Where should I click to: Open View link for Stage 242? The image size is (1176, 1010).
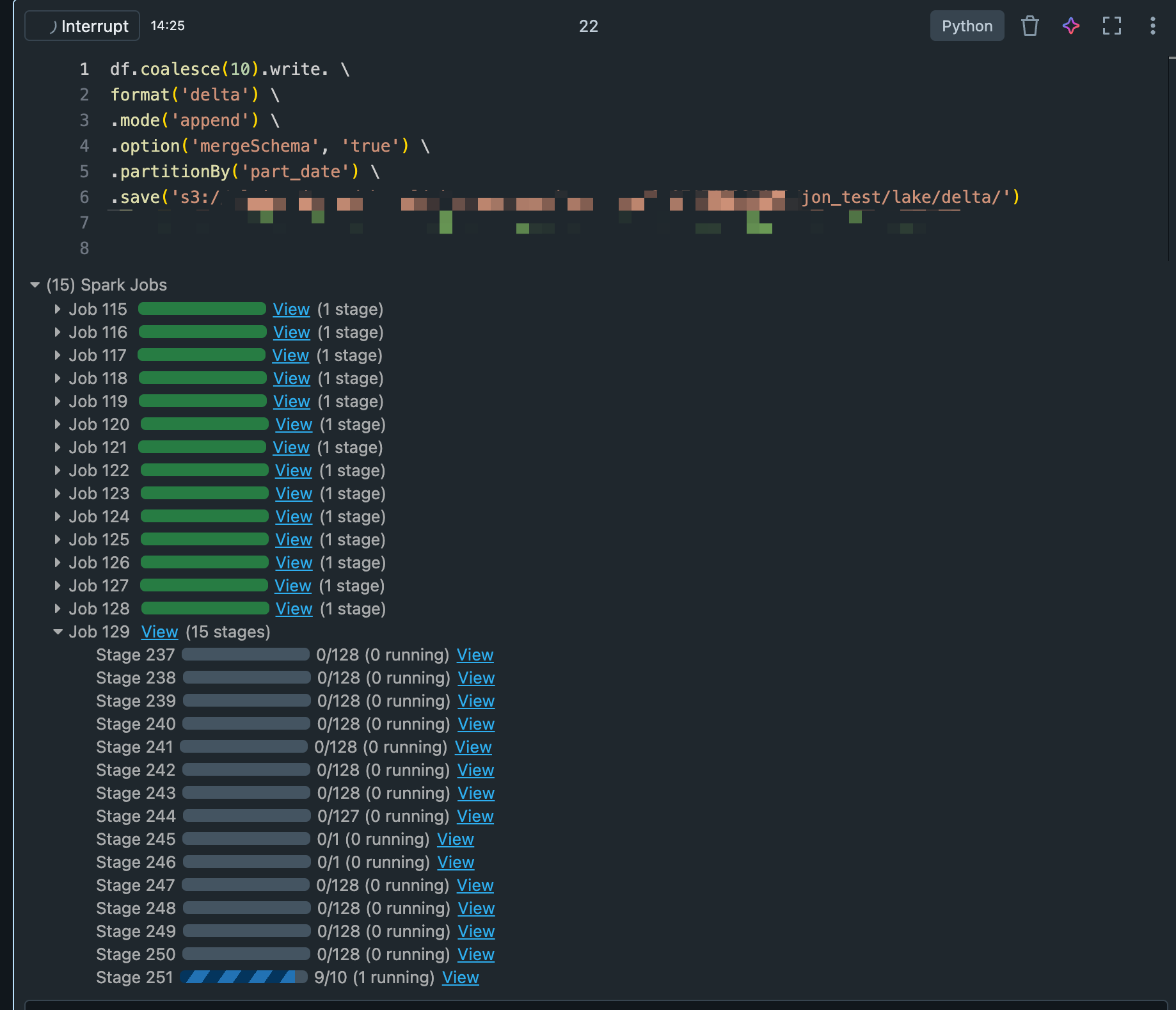click(475, 770)
